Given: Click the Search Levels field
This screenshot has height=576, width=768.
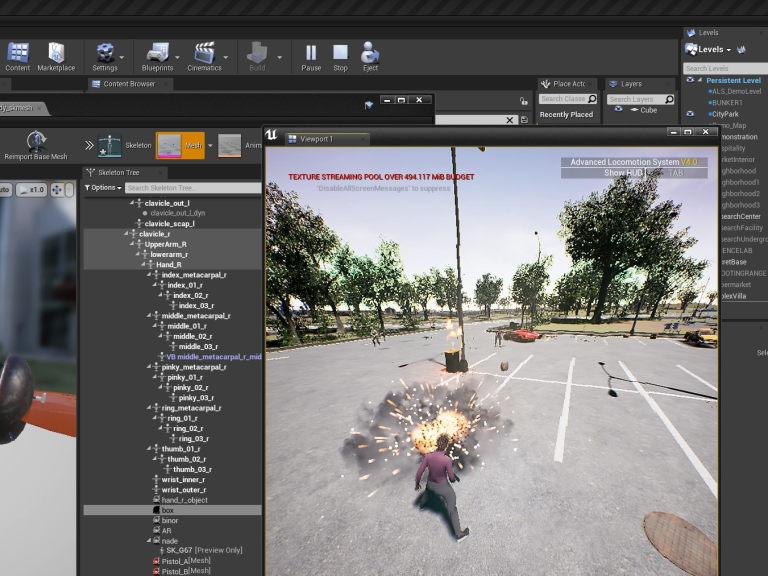Looking at the screenshot, I should click(x=725, y=68).
